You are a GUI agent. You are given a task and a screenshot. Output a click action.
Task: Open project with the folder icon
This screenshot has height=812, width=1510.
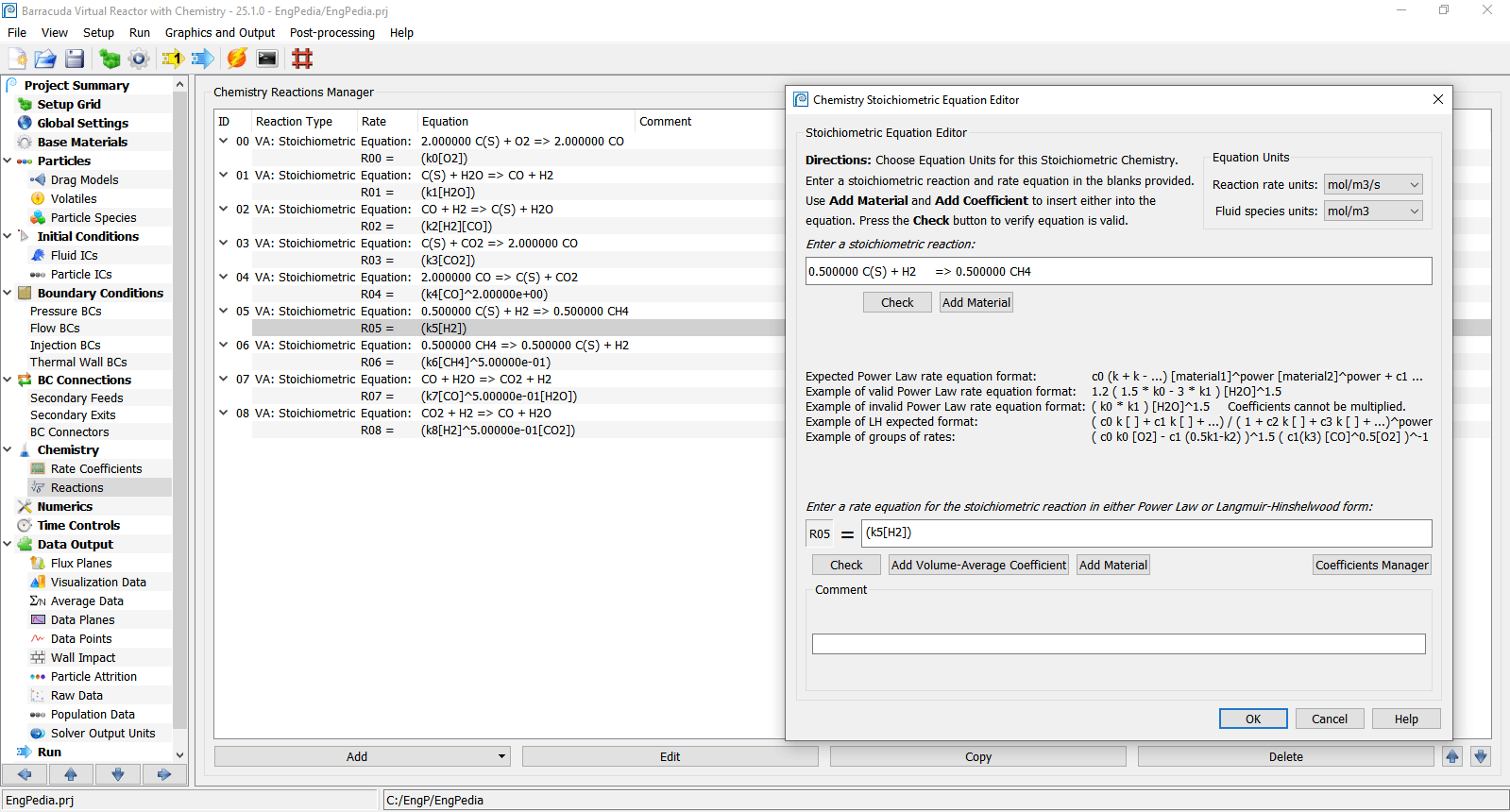(x=45, y=59)
